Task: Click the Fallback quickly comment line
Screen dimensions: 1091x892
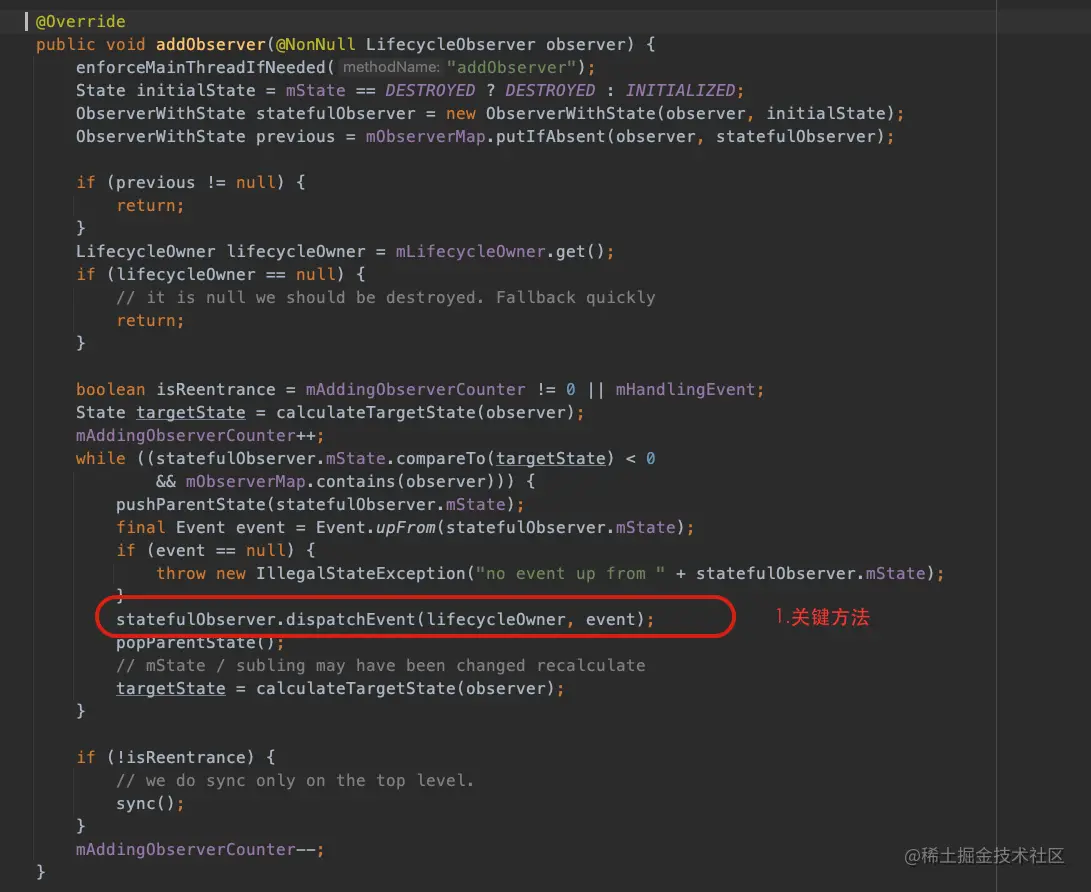Action: (385, 298)
